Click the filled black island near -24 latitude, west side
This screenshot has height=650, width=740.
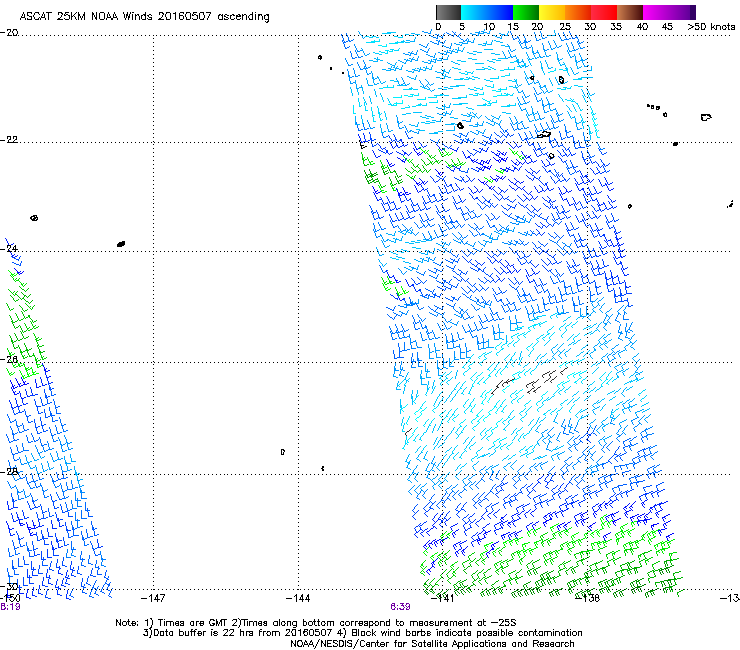coord(121,244)
